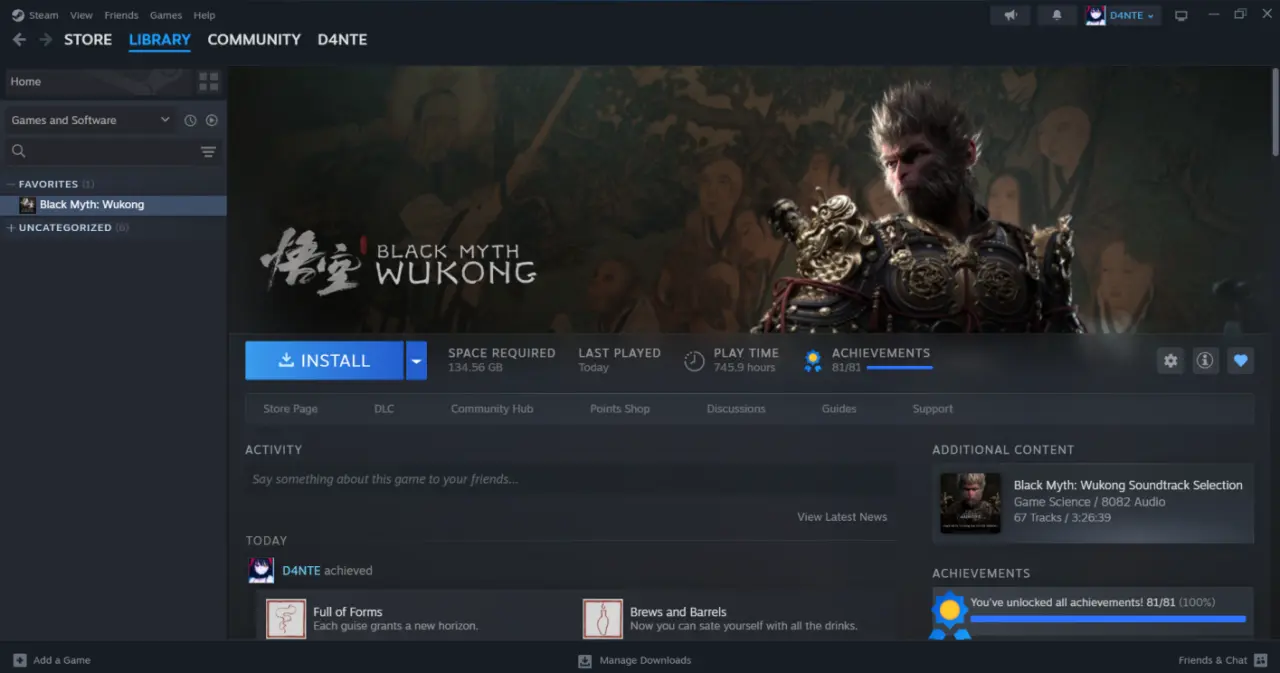The width and height of the screenshot is (1280, 673).
Task: Click the play time clock icon
Action: pyautogui.click(x=694, y=361)
